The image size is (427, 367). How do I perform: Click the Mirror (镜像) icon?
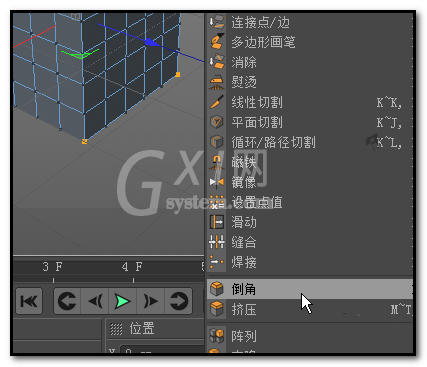(x=217, y=182)
